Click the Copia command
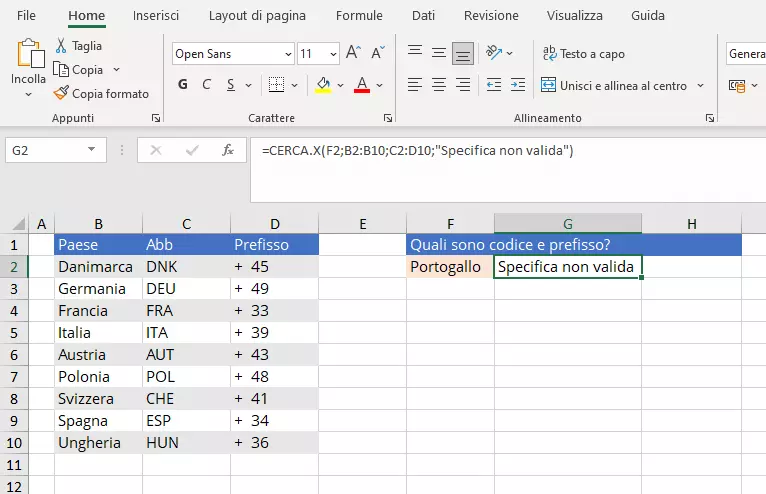 click(x=78, y=69)
